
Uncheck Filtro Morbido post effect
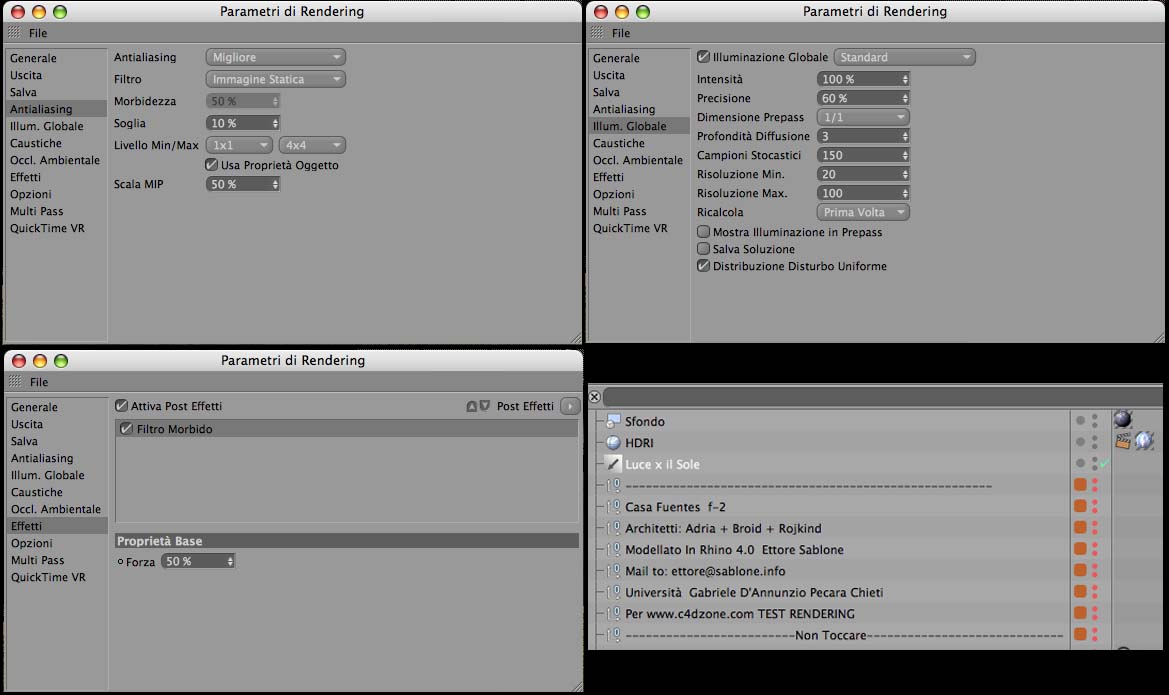126,429
